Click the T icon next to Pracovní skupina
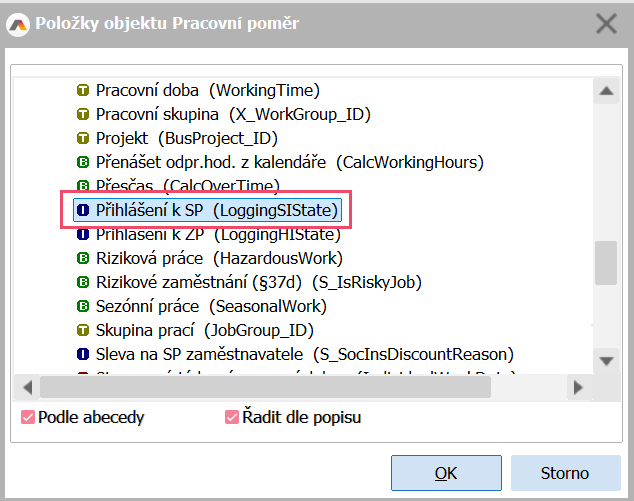Image resolution: width=634 pixels, height=501 pixels. [84, 114]
